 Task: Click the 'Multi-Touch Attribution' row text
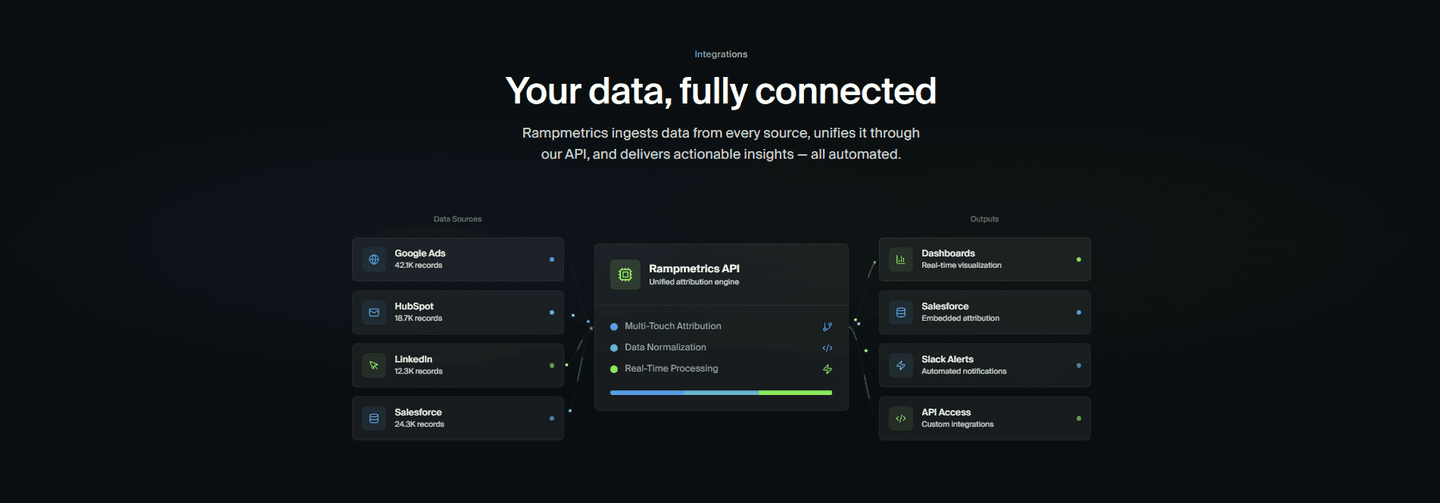[x=673, y=326]
